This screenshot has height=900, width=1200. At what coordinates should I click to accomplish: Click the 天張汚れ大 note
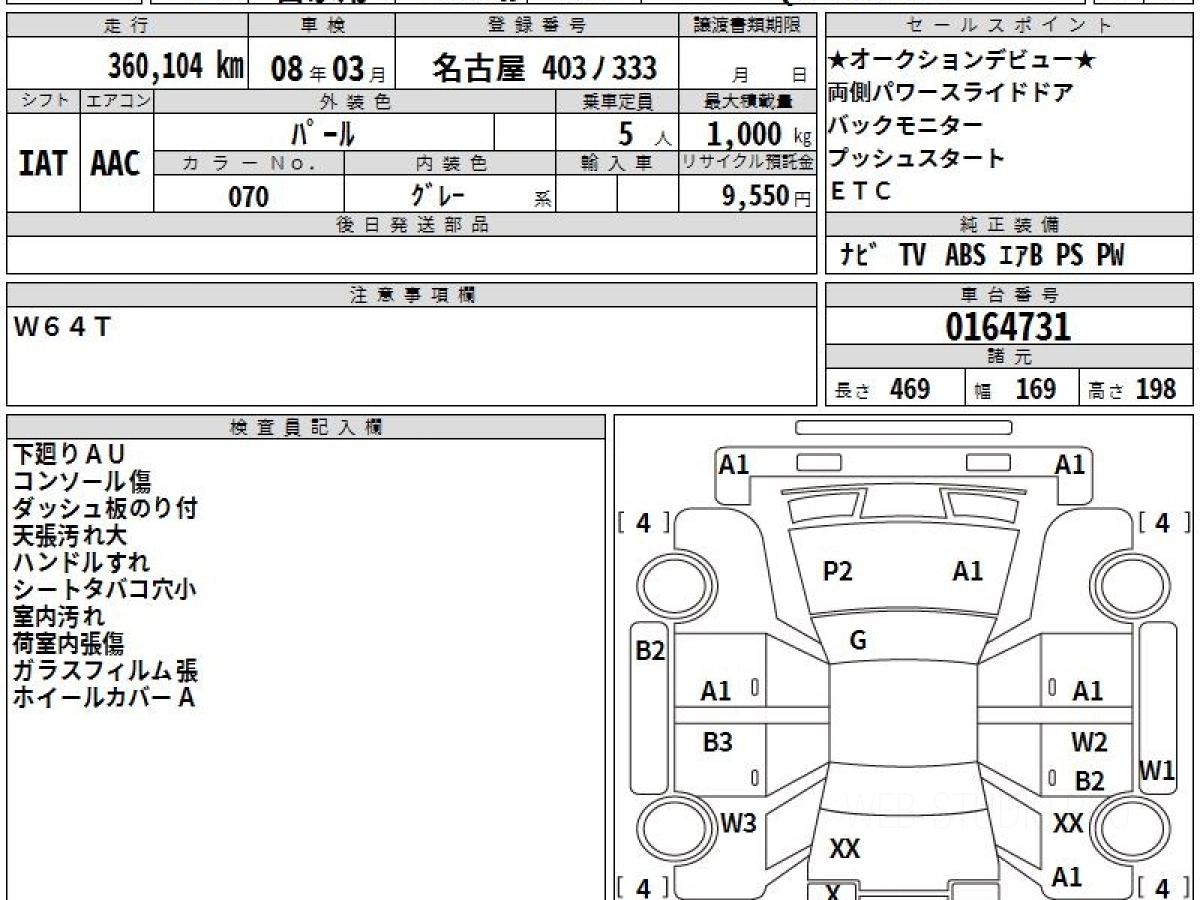[x=70, y=535]
